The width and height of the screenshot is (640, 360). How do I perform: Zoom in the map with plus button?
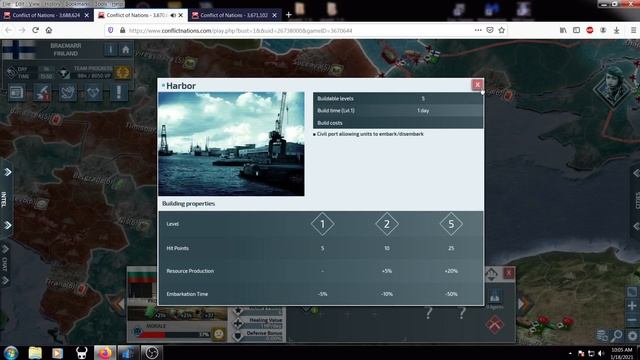[x=632, y=305]
